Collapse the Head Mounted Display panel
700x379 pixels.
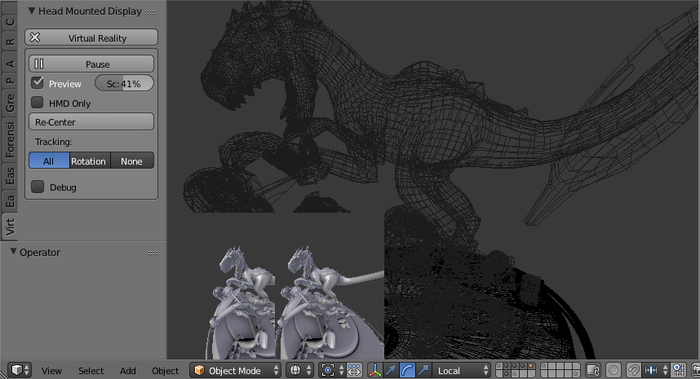click(x=32, y=11)
